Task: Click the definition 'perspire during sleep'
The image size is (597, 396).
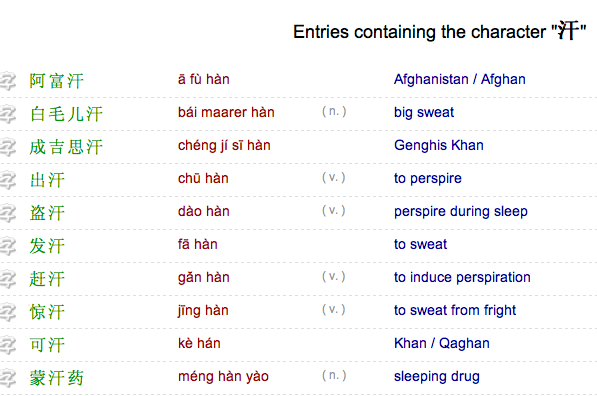Action: point(461,211)
